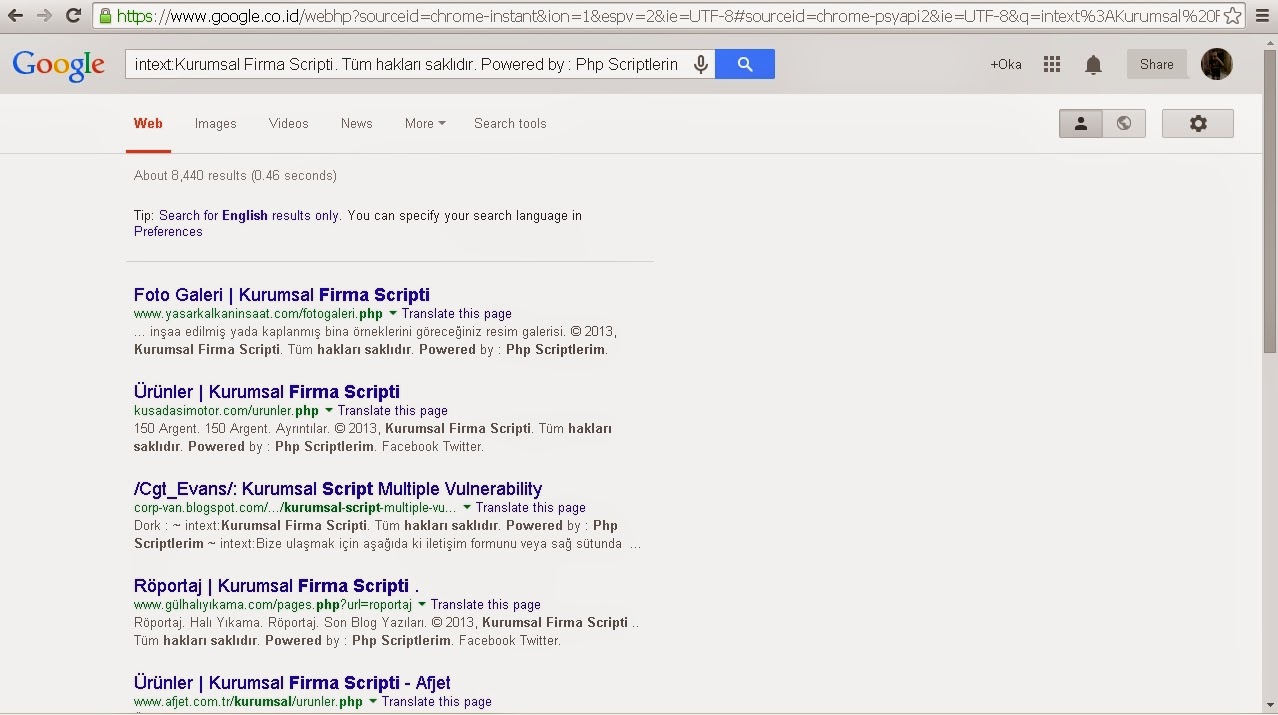
Task: Click Search for English results only
Action: pyautogui.click(x=249, y=215)
